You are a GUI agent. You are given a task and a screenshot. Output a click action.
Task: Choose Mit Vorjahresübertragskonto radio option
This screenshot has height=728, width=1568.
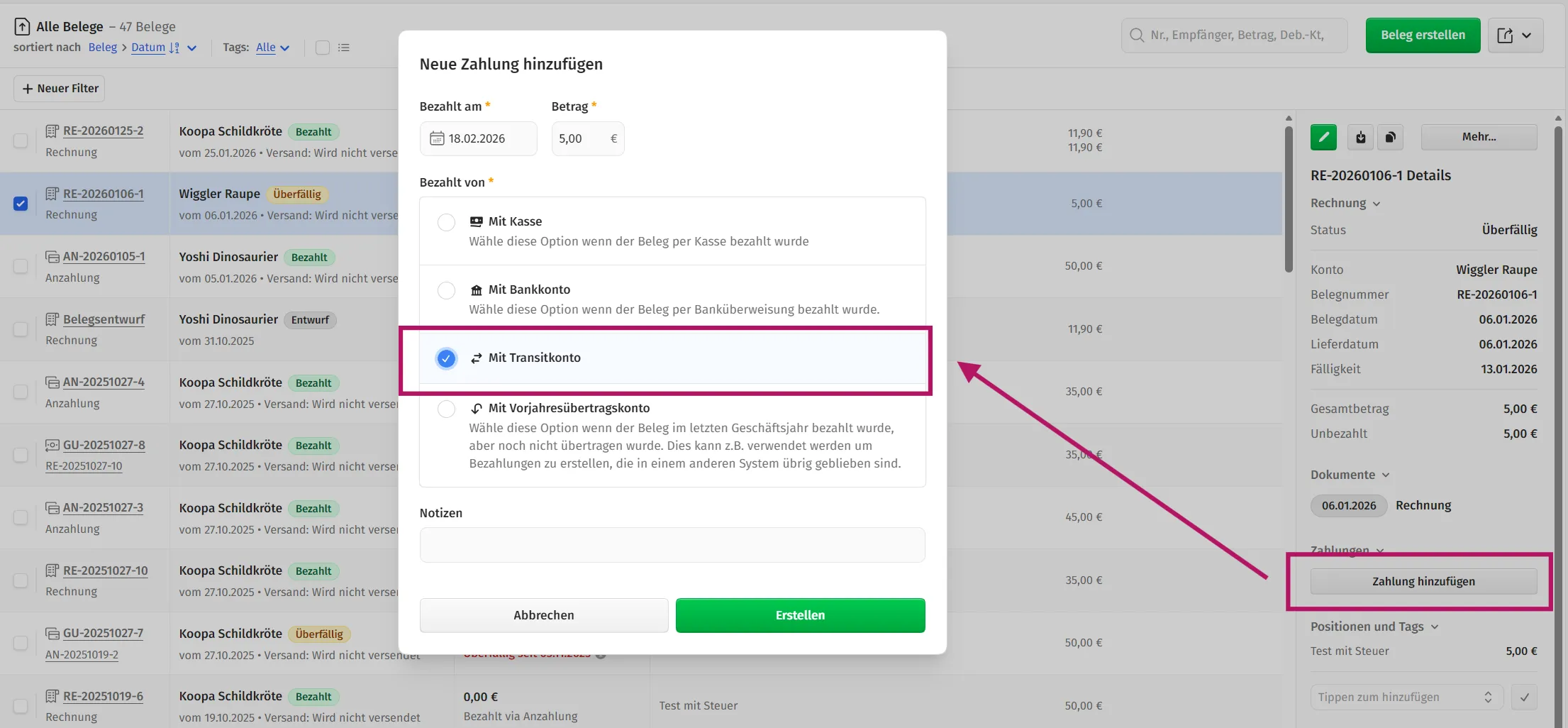(446, 409)
